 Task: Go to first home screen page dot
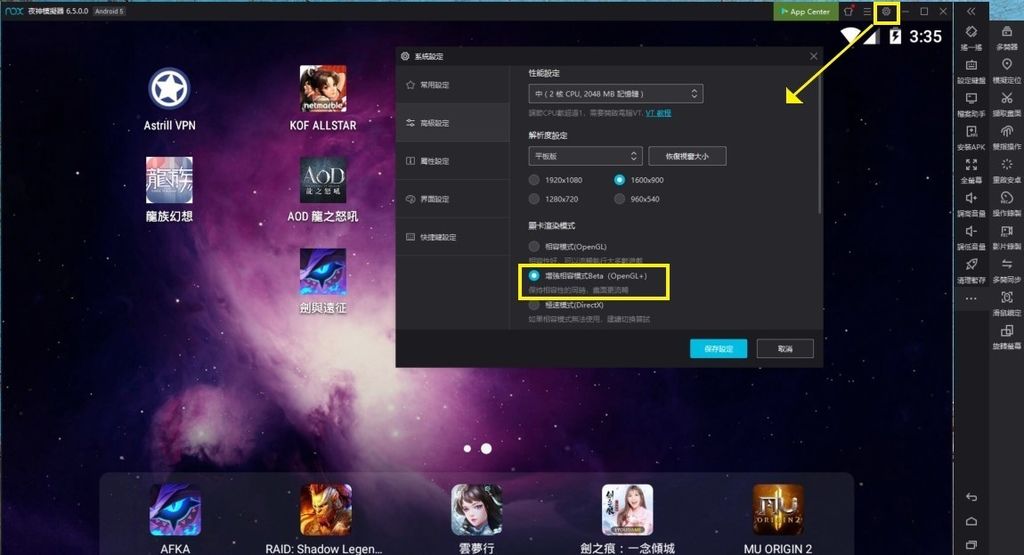point(467,449)
